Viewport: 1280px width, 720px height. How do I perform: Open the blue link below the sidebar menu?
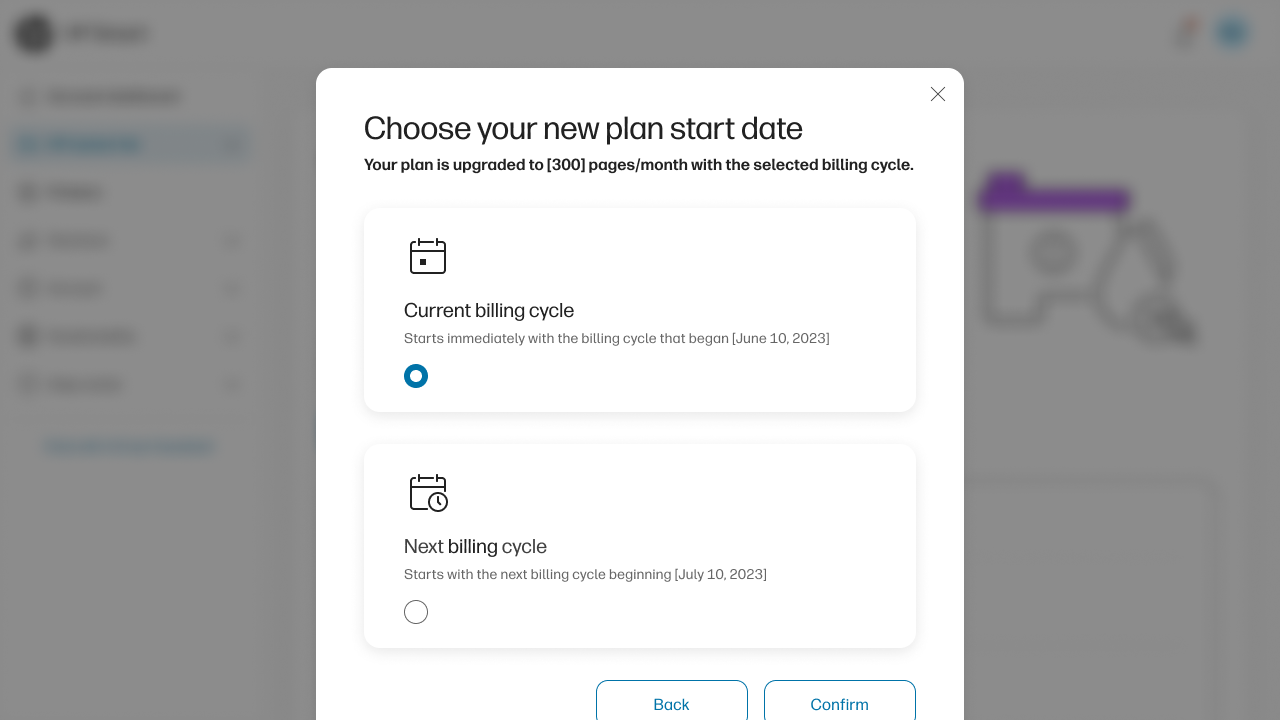tap(130, 446)
